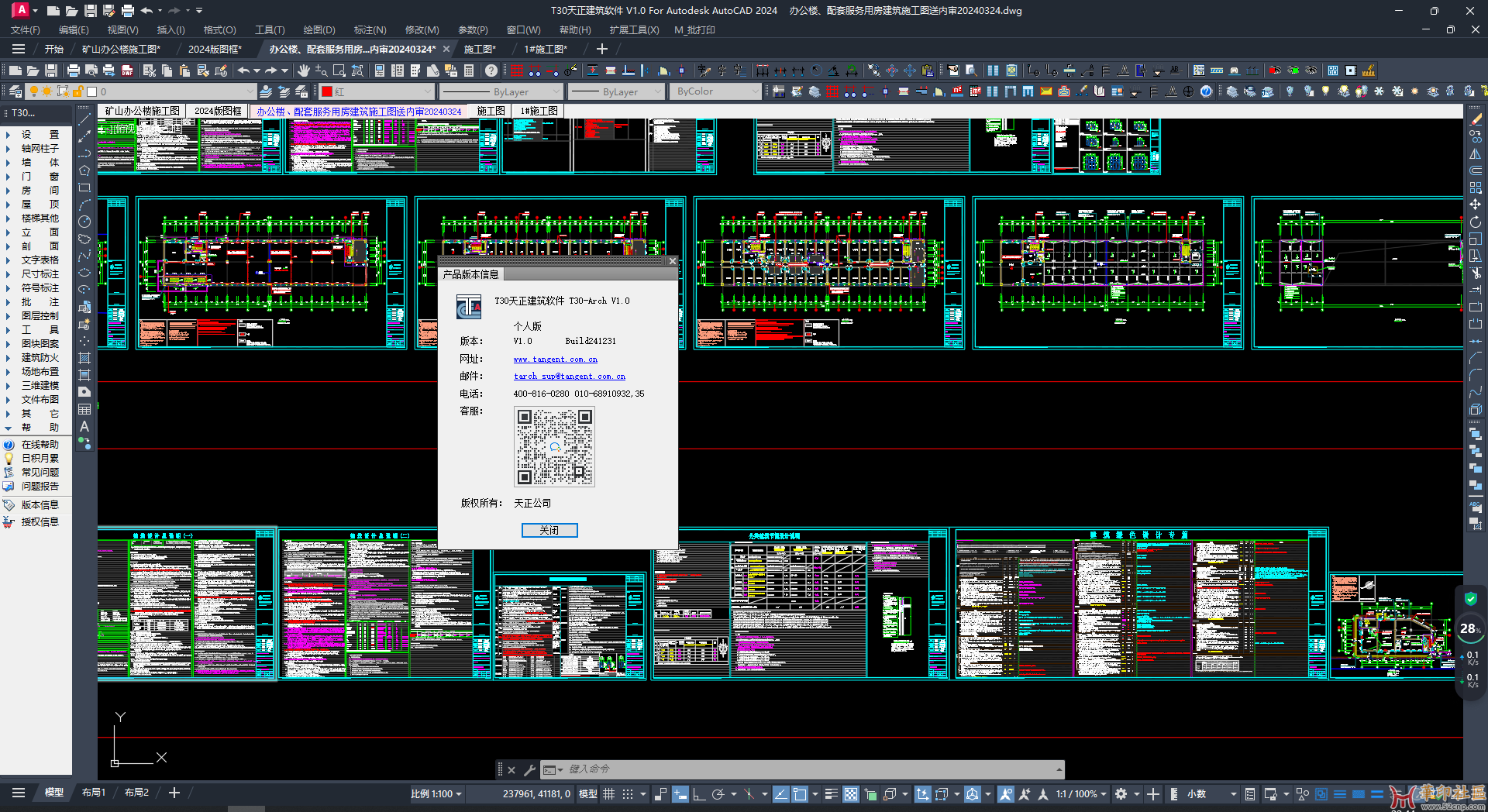Click the command line customize wrench
Viewport: 1488px width, 812px height.
pyautogui.click(x=529, y=769)
